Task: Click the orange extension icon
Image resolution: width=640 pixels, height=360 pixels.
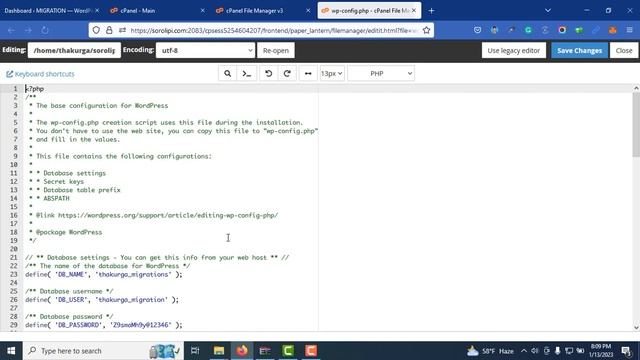Action: [x=613, y=30]
